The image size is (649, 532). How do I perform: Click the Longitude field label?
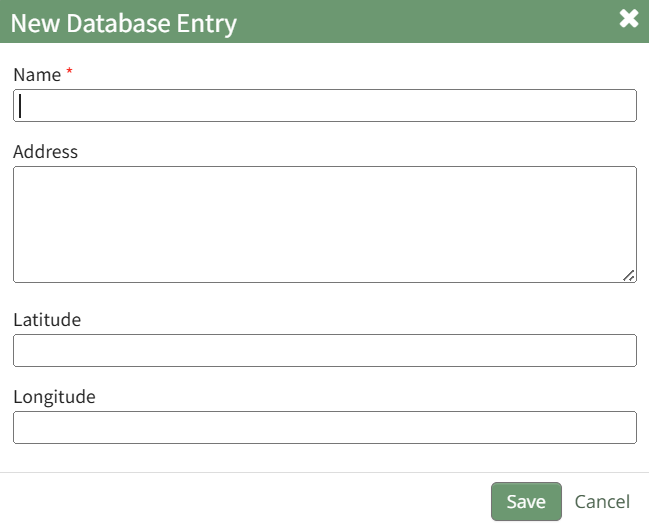coord(54,397)
